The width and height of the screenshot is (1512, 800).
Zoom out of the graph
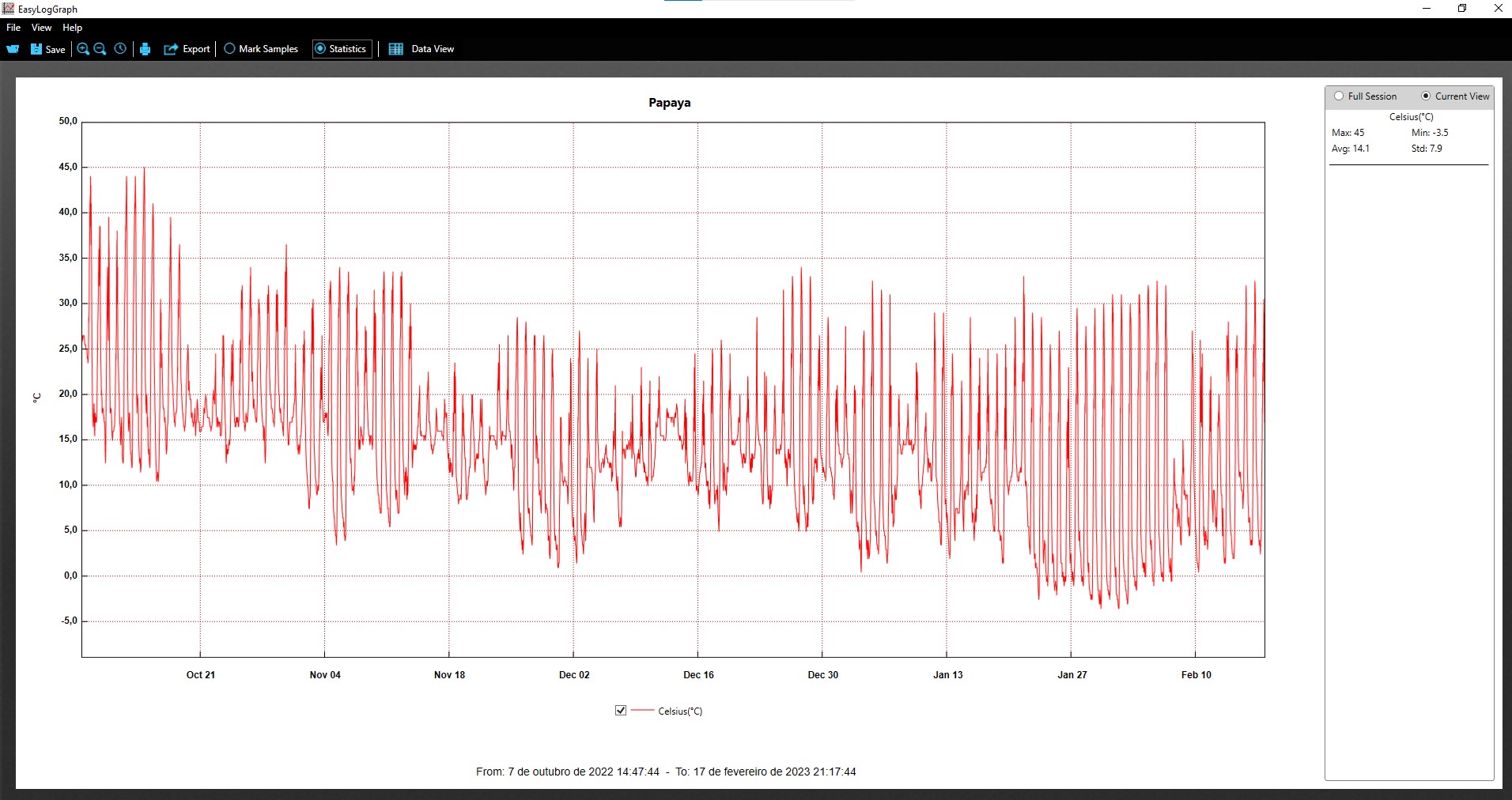100,49
